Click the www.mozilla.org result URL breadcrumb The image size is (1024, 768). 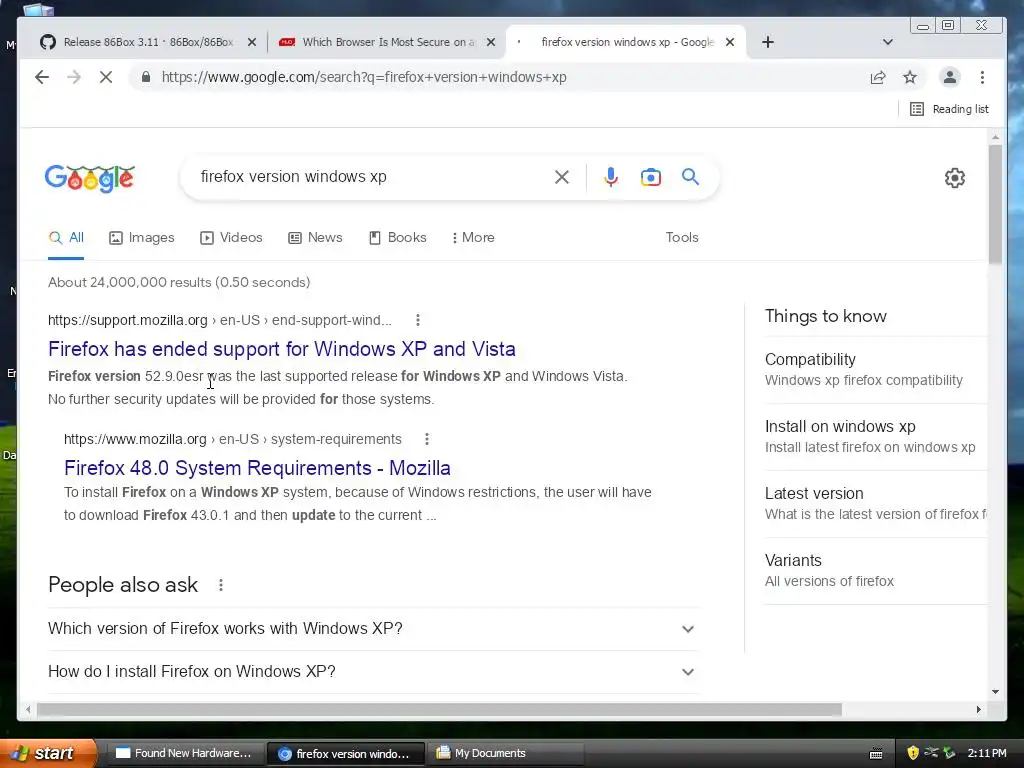(x=232, y=439)
